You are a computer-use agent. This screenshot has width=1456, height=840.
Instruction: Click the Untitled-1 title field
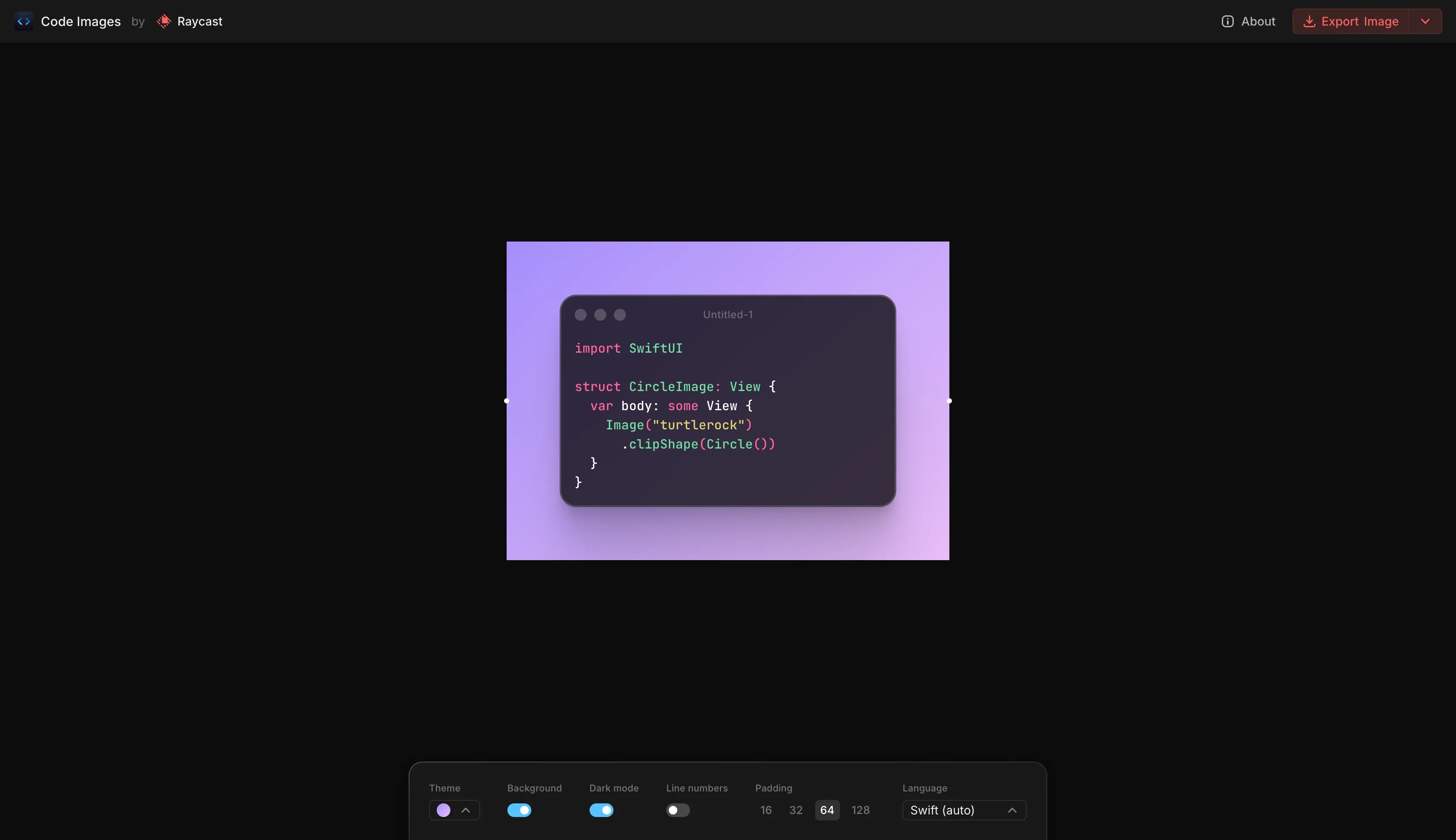(727, 314)
